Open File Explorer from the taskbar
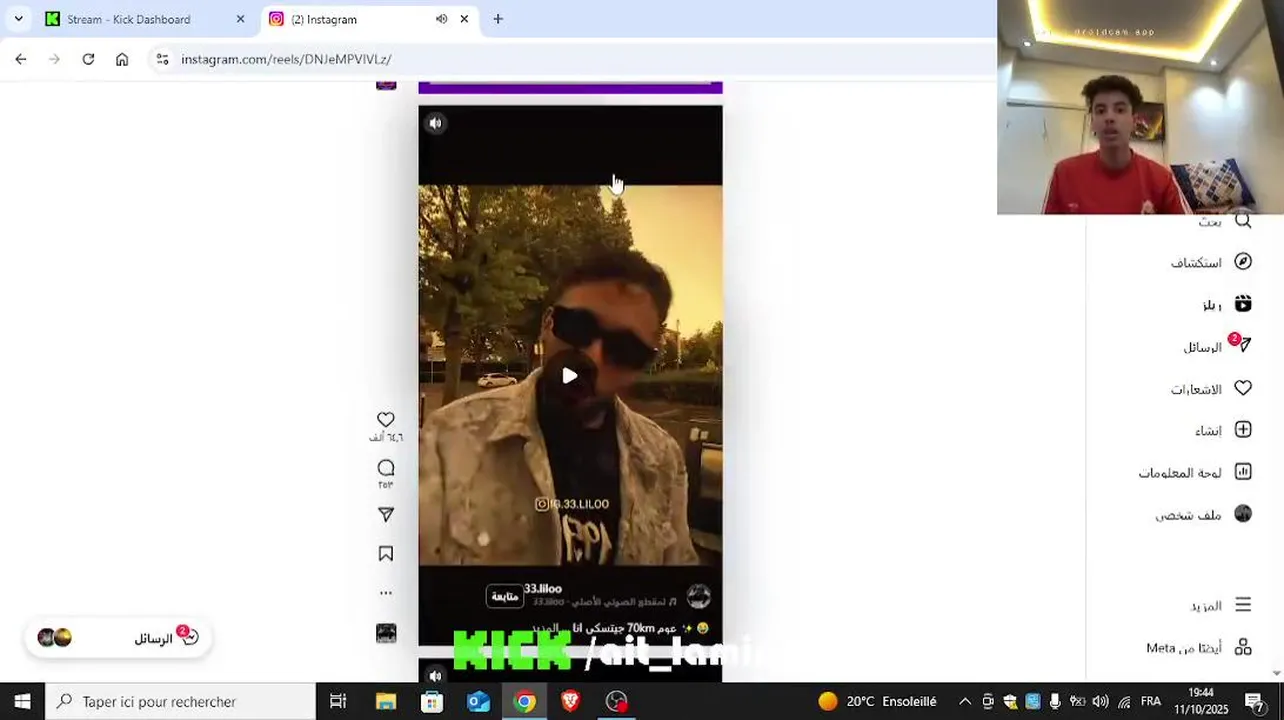 (385, 701)
